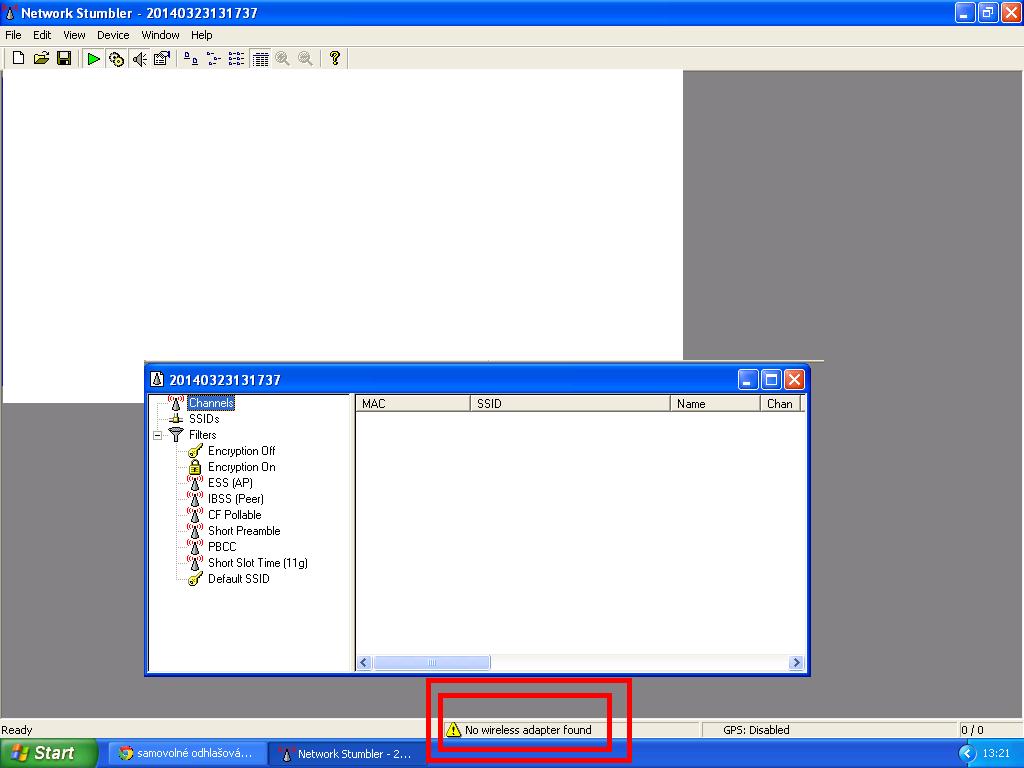
Task: Sort by the Chan column header
Action: (780, 404)
